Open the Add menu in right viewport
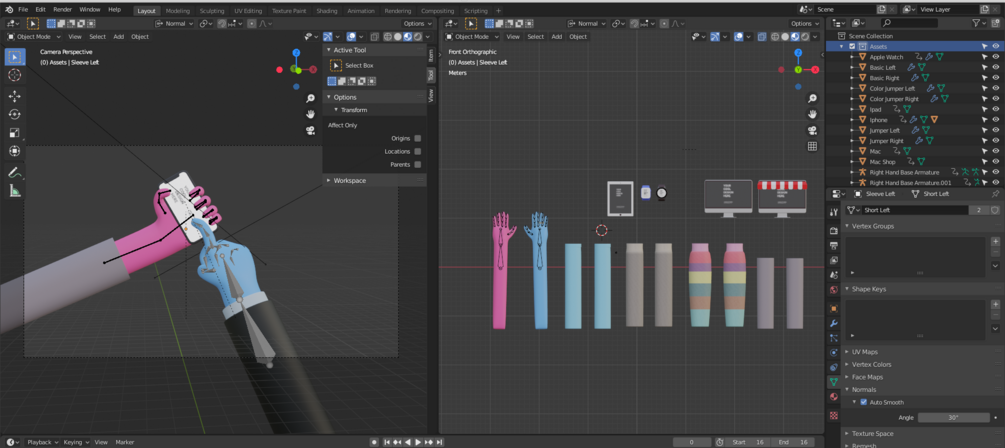 point(556,37)
